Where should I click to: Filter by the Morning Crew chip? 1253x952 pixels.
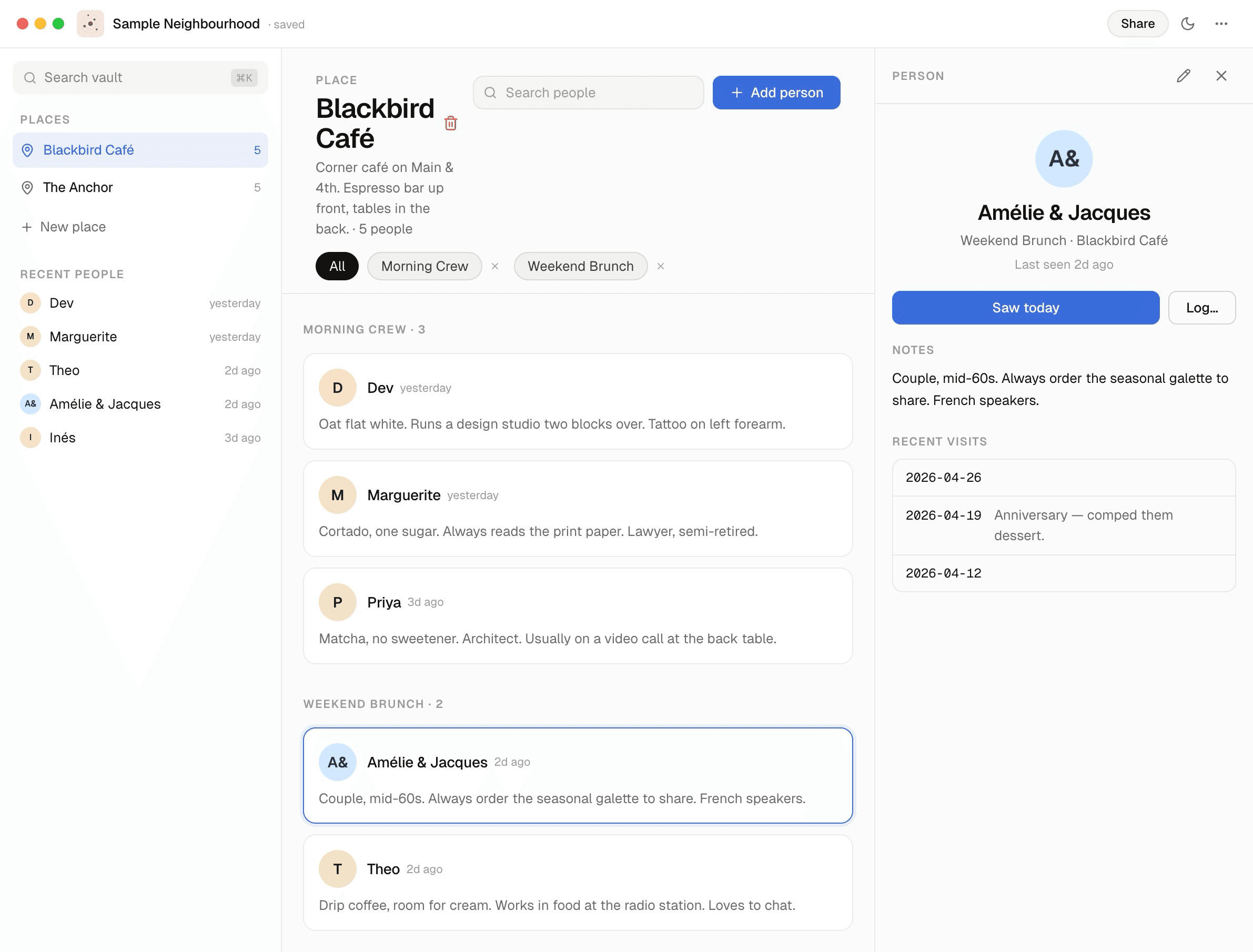click(x=425, y=266)
